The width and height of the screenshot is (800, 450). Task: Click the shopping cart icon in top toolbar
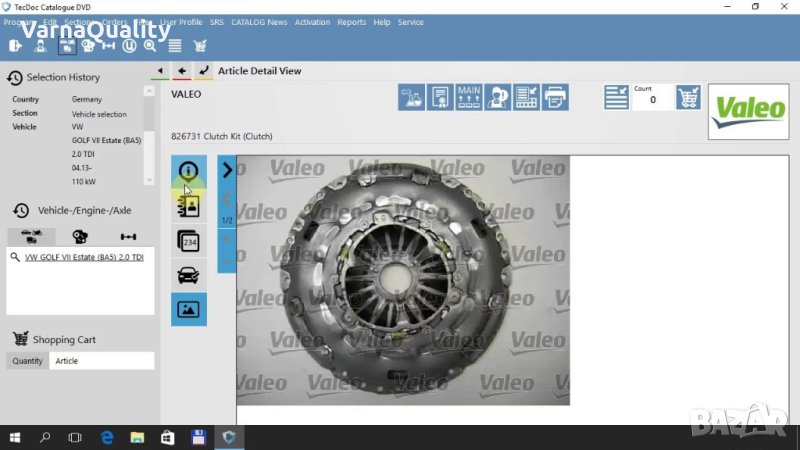click(x=200, y=45)
